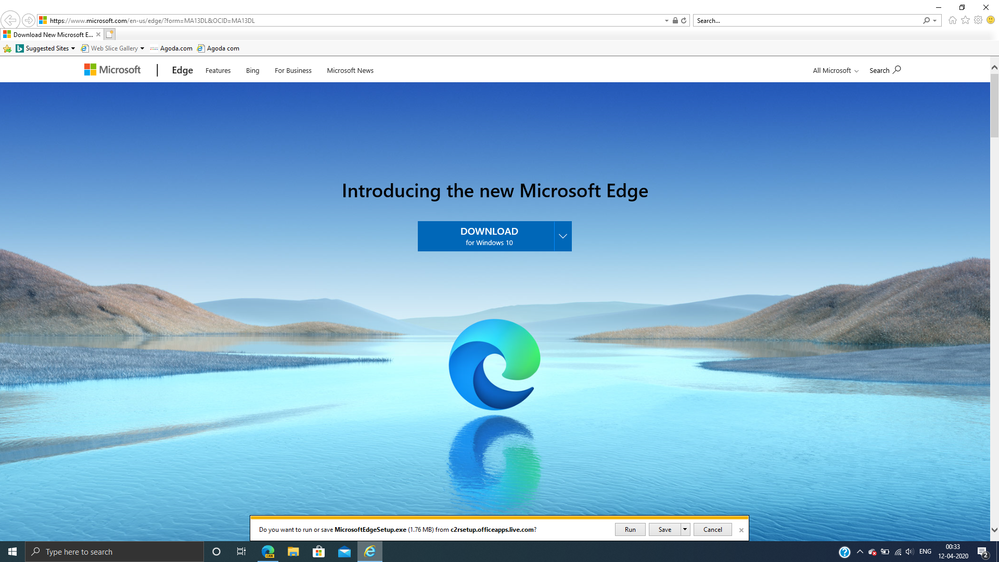Show hidden tray icons with the caret
Viewport: 999px width, 562px height.
pos(859,552)
